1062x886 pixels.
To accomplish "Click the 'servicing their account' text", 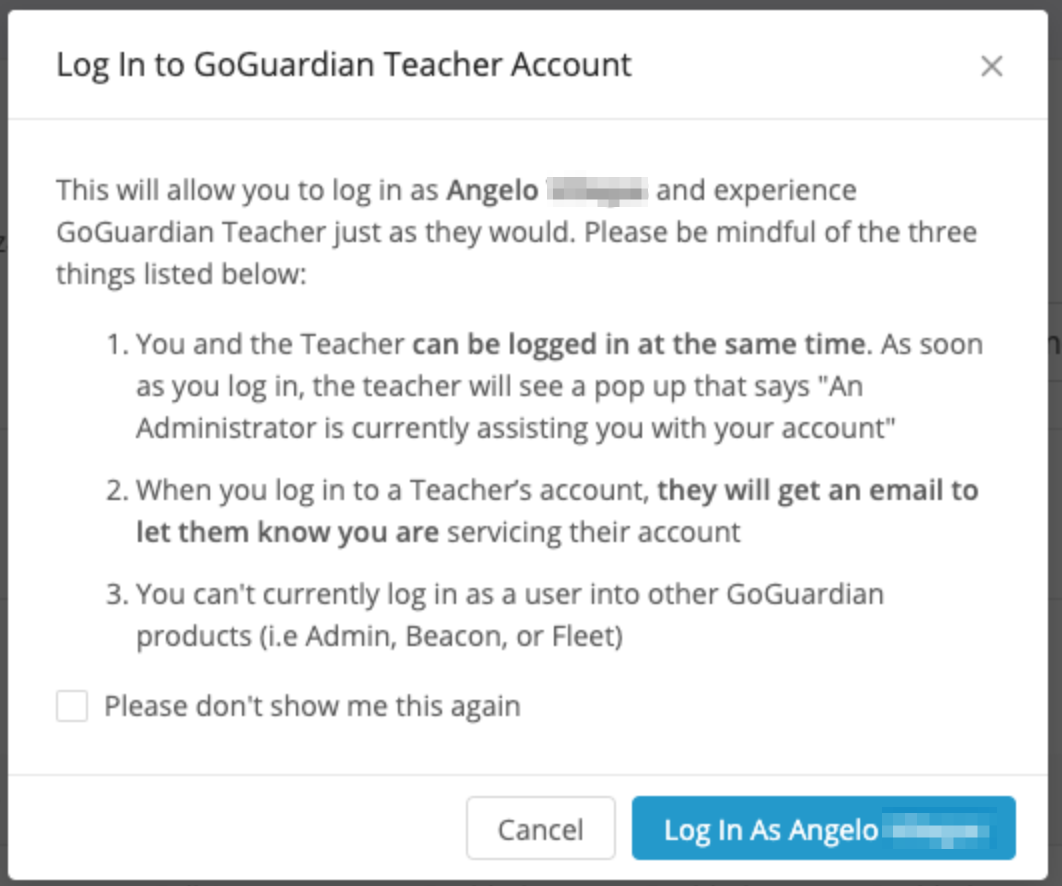I will click(x=594, y=531).
